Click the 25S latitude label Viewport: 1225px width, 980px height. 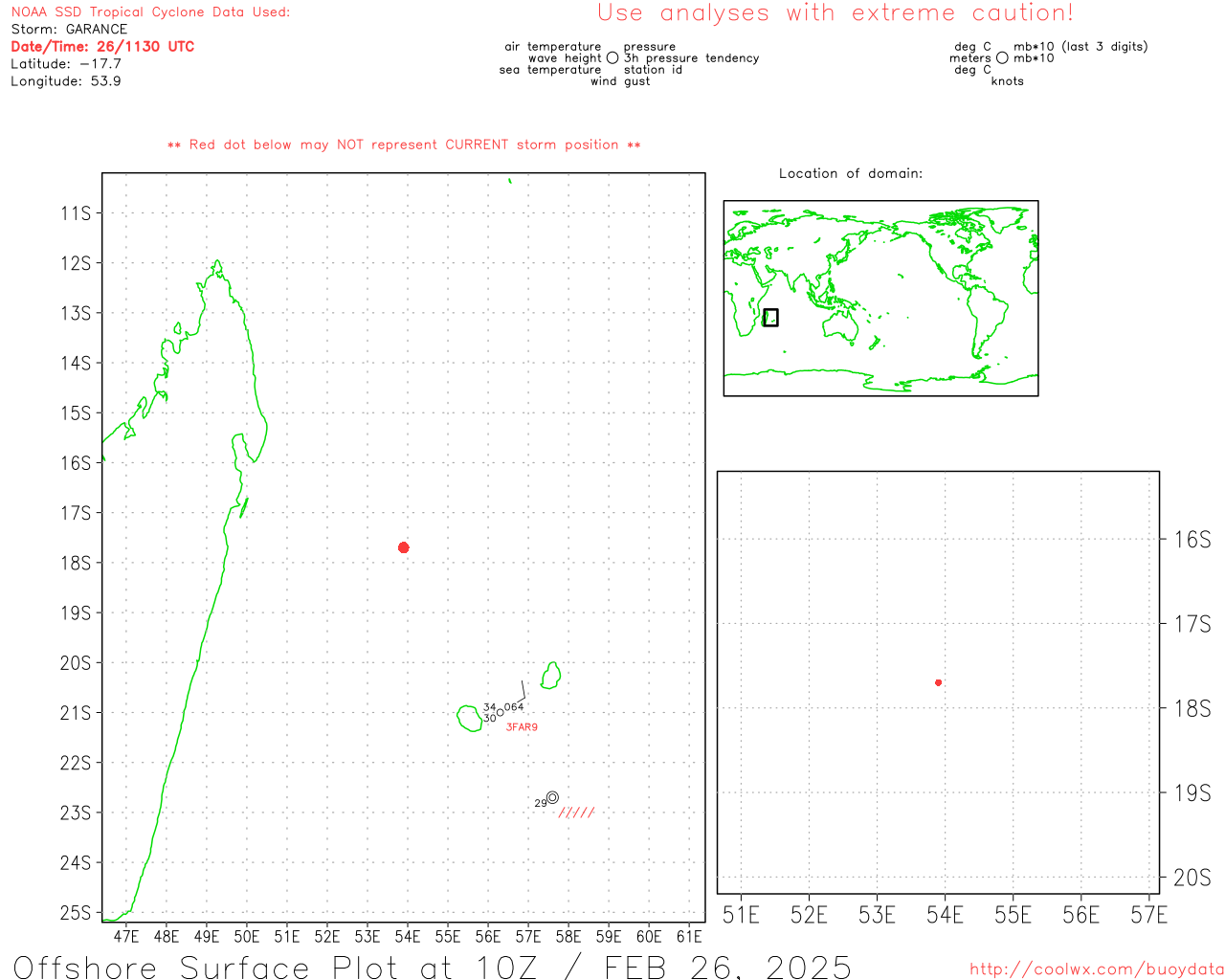76,913
